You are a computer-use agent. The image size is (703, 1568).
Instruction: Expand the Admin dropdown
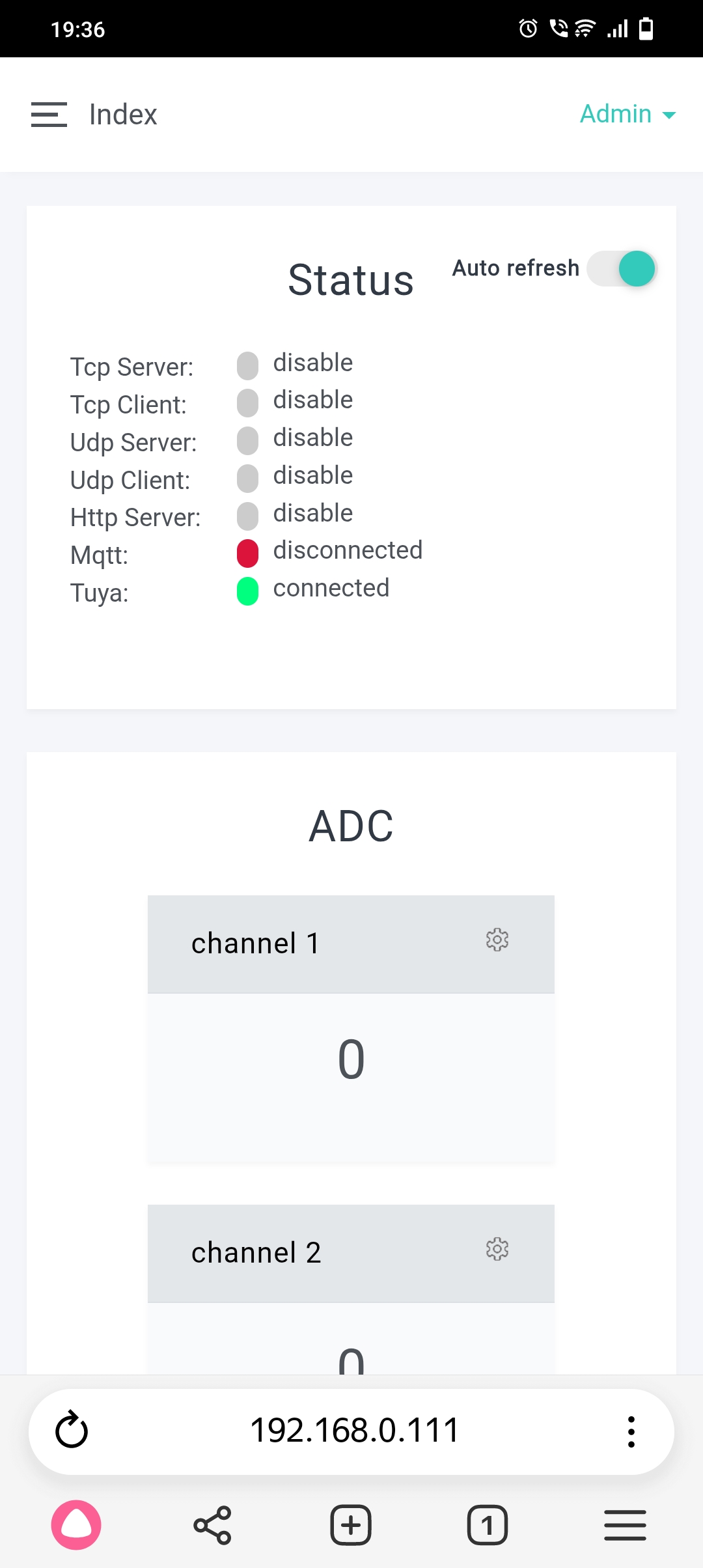click(627, 115)
